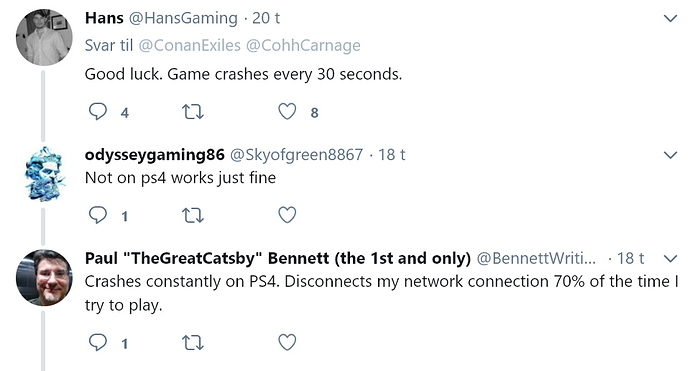Reply to odysseygaming86's ps4 tweet
Screen dimensions: 690x371
coord(98,215)
